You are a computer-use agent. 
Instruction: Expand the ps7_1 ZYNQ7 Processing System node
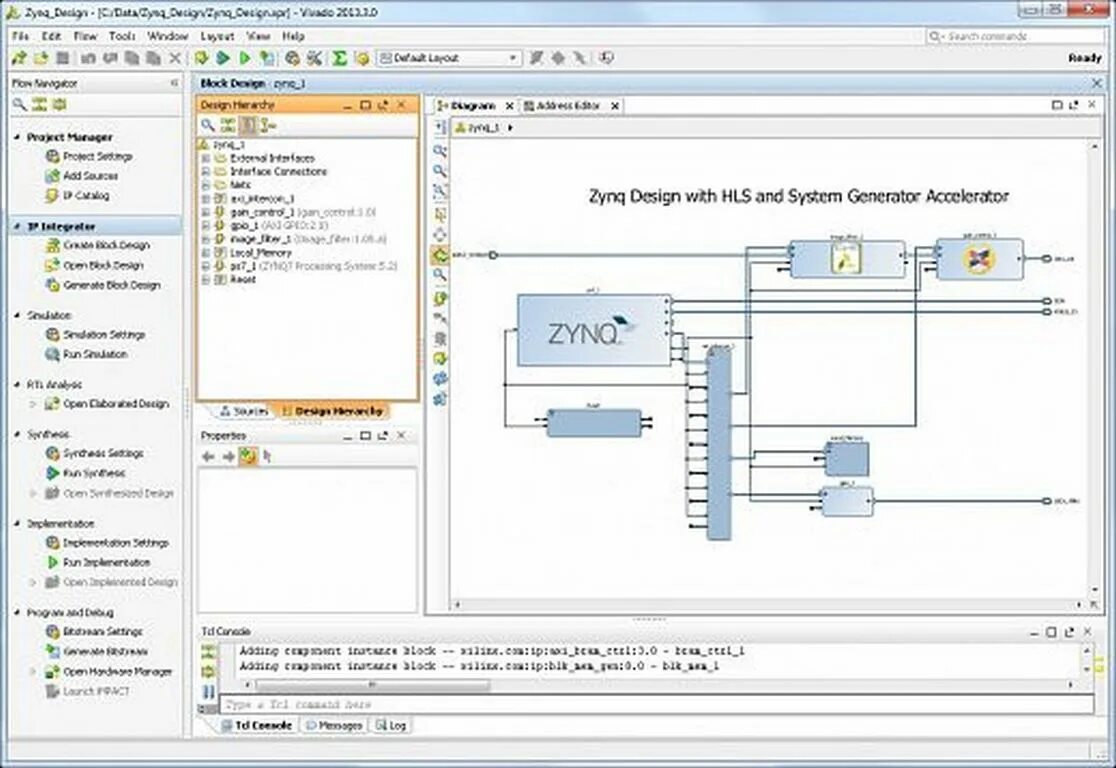click(x=205, y=266)
